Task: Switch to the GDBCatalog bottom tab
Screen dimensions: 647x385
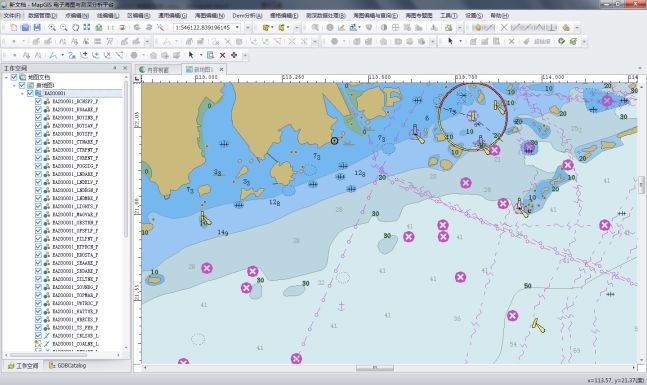Action: pyautogui.click(x=67, y=366)
